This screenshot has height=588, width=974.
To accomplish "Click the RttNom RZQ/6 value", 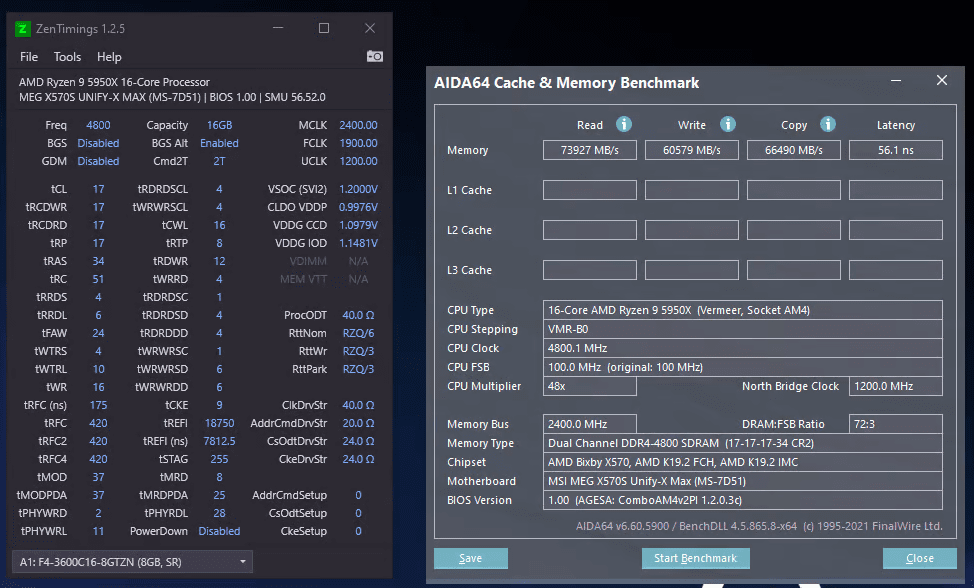I will click(358, 333).
